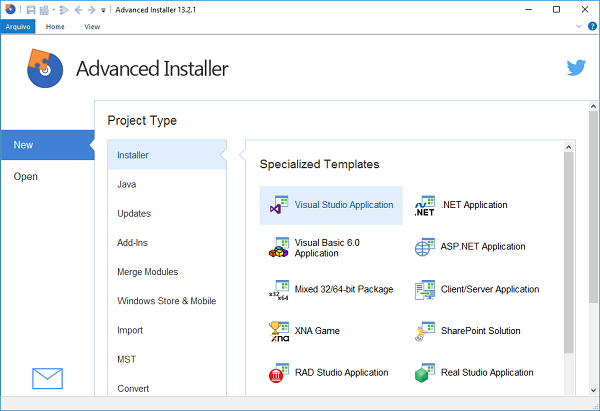Choose Merge Modules project type
The width and height of the screenshot is (600, 411).
click(147, 272)
